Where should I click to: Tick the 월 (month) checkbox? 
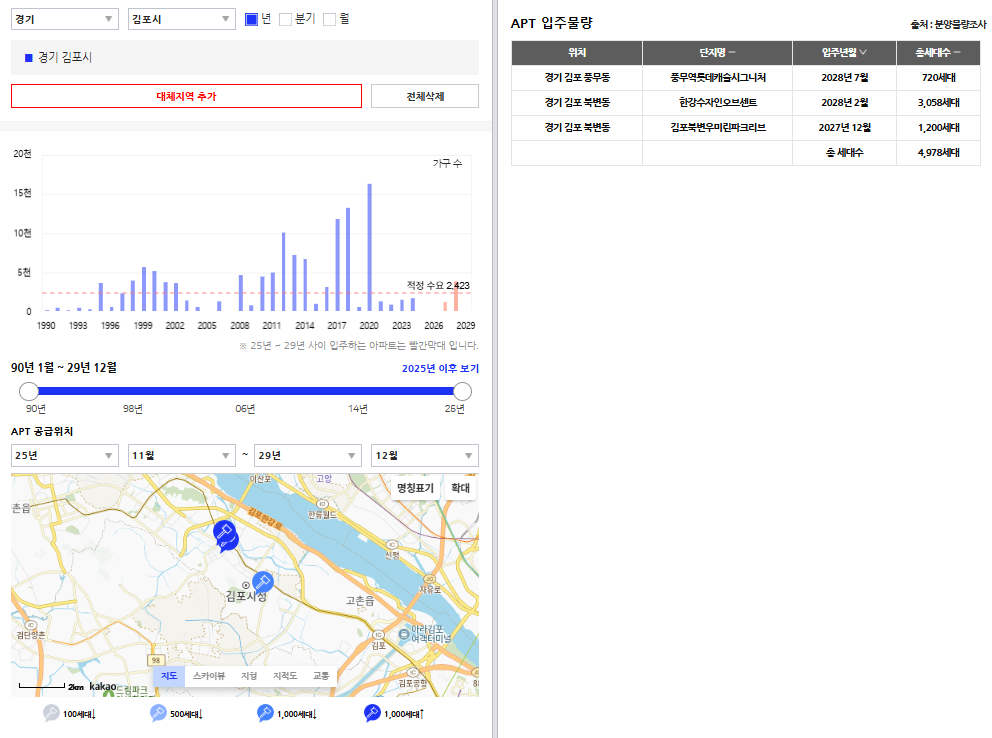329,19
